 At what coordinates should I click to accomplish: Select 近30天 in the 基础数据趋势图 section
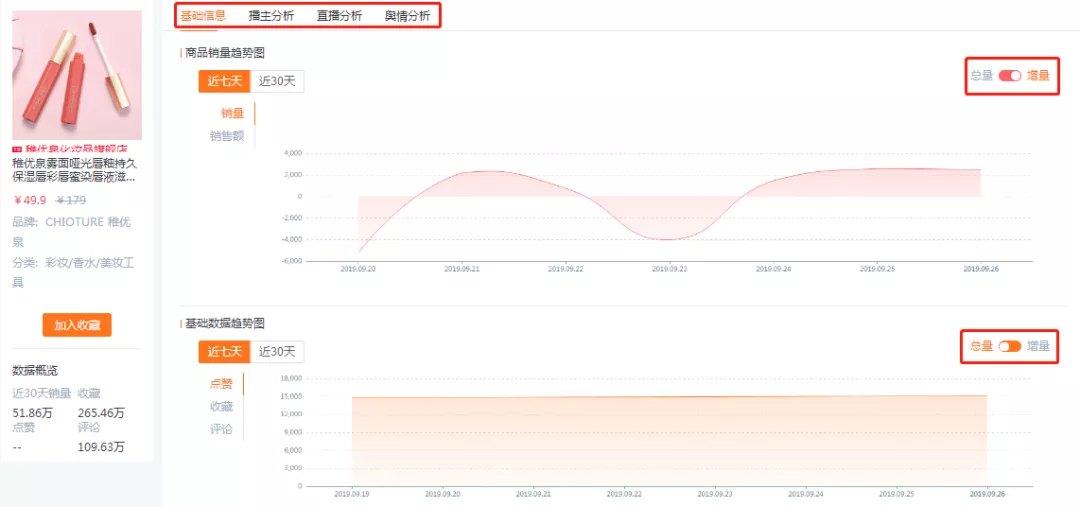tap(277, 351)
